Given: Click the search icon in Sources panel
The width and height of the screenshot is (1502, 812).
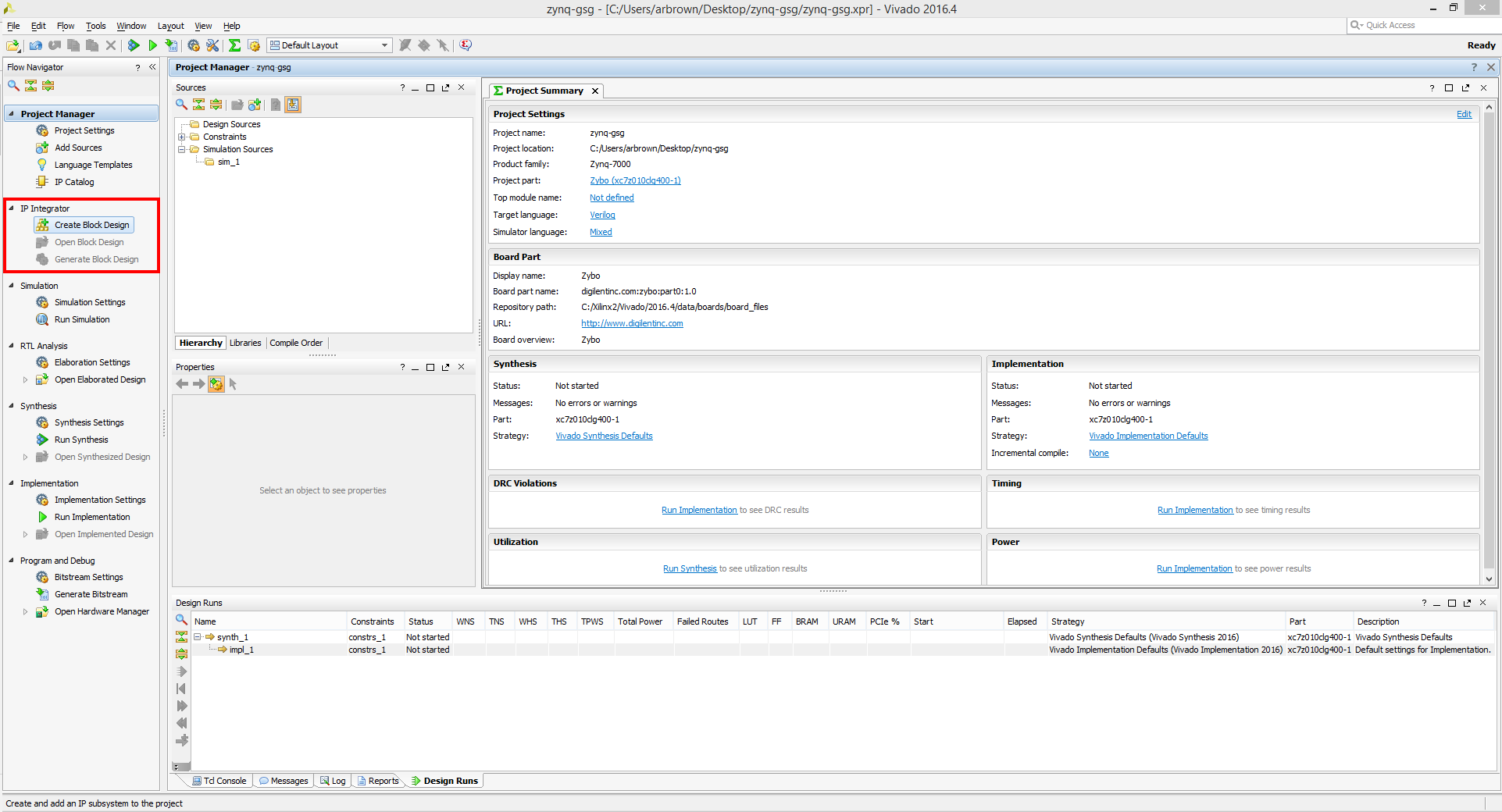Looking at the screenshot, I should 181,105.
